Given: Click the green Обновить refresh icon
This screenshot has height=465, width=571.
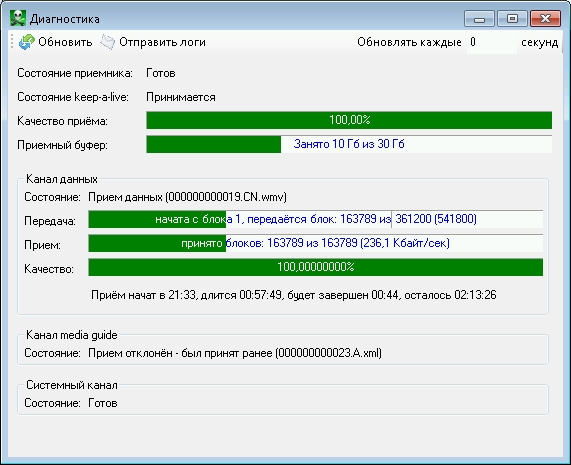Looking at the screenshot, I should coord(27,42).
